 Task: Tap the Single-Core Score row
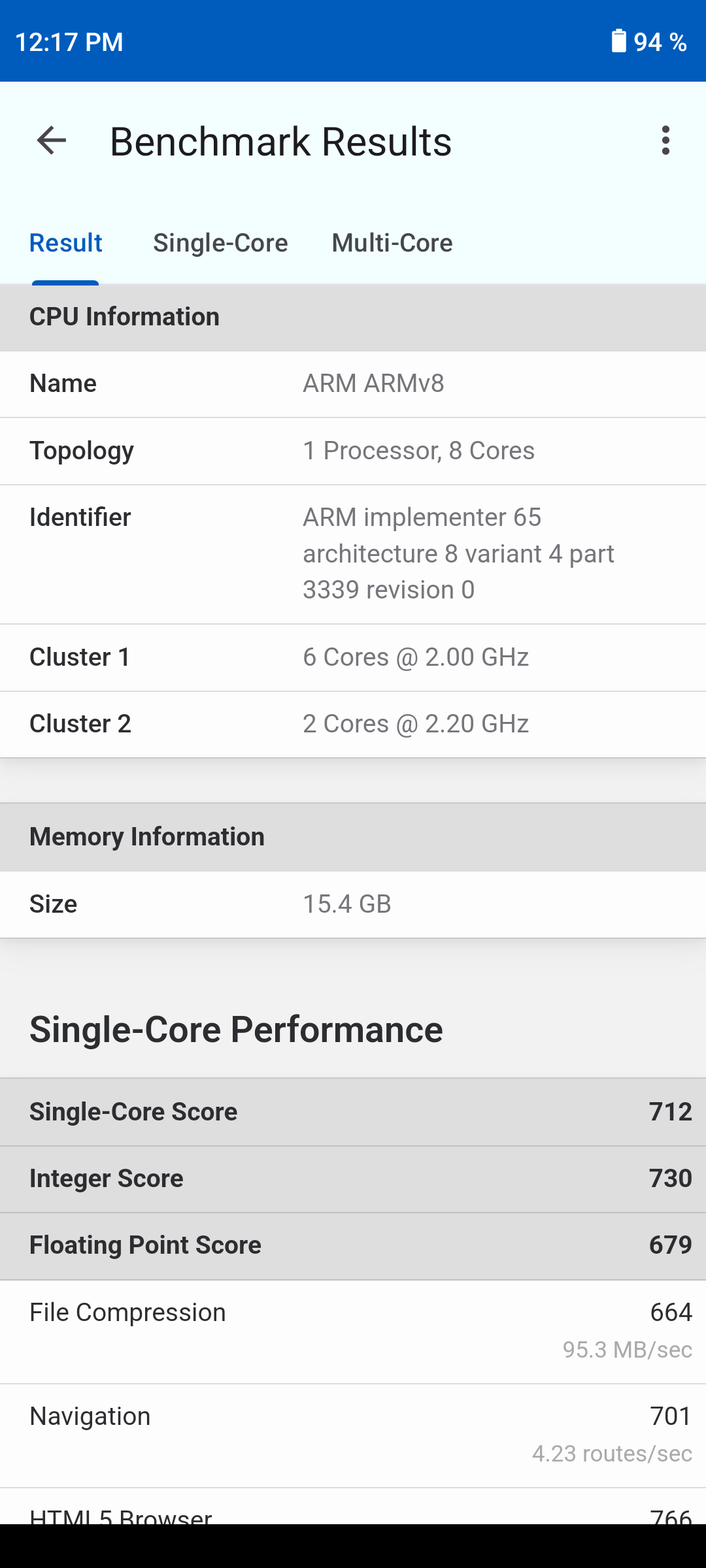click(x=353, y=1112)
